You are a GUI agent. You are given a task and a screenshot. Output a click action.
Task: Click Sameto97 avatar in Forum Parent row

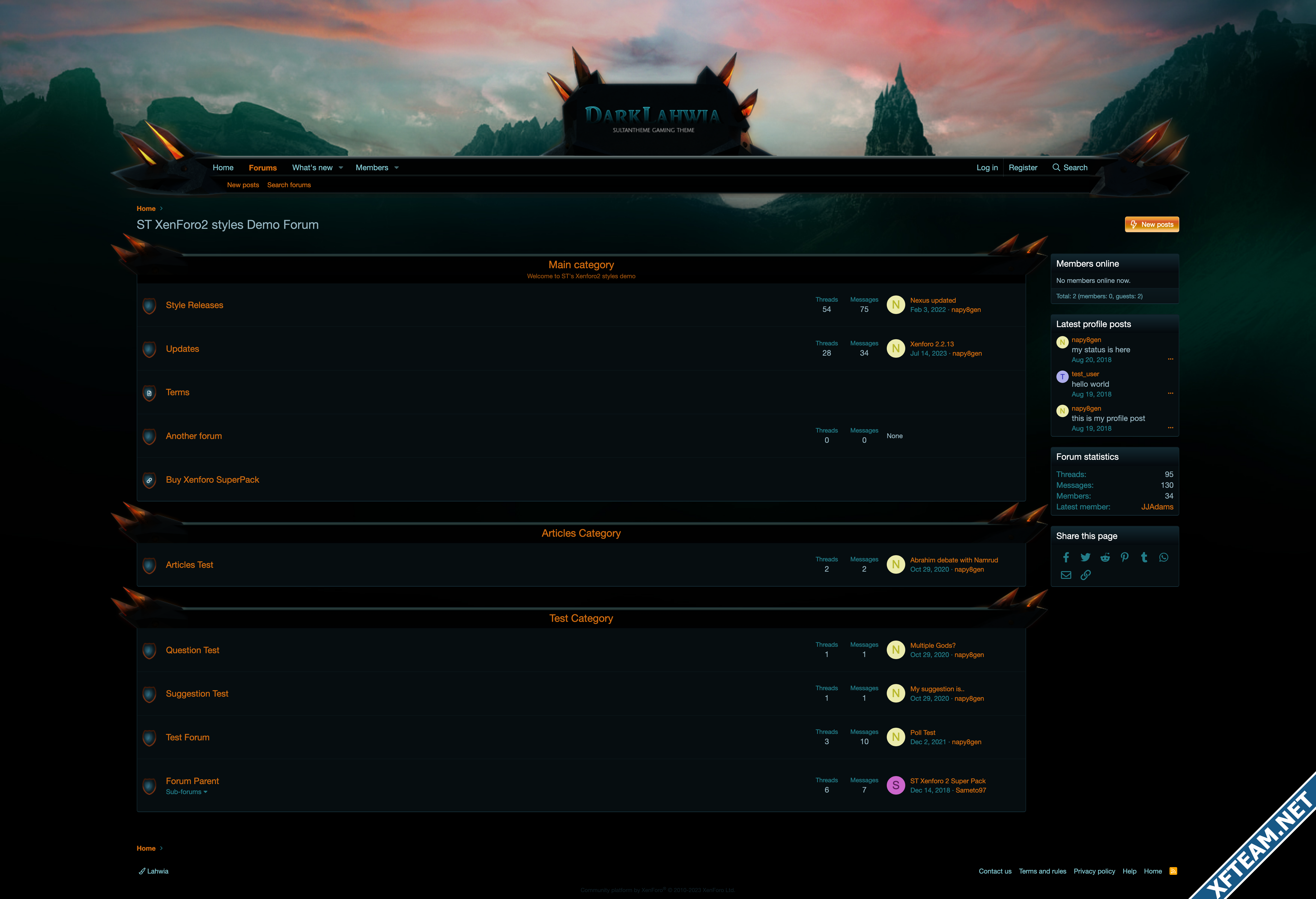(x=896, y=785)
